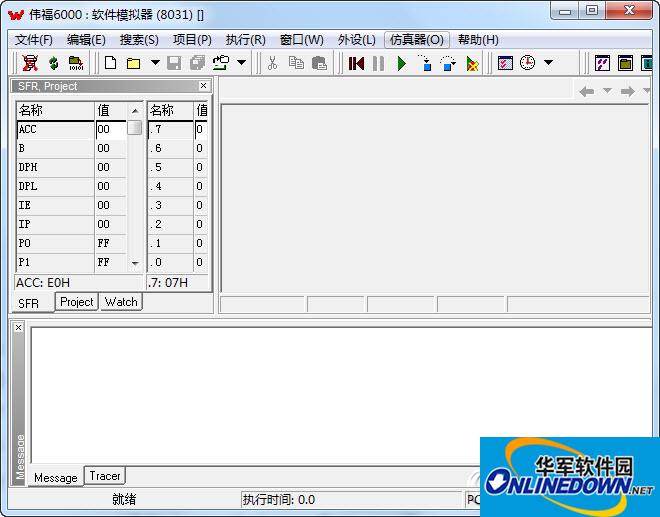
Task: Click the breakpoint list window icon
Action: tap(505, 63)
